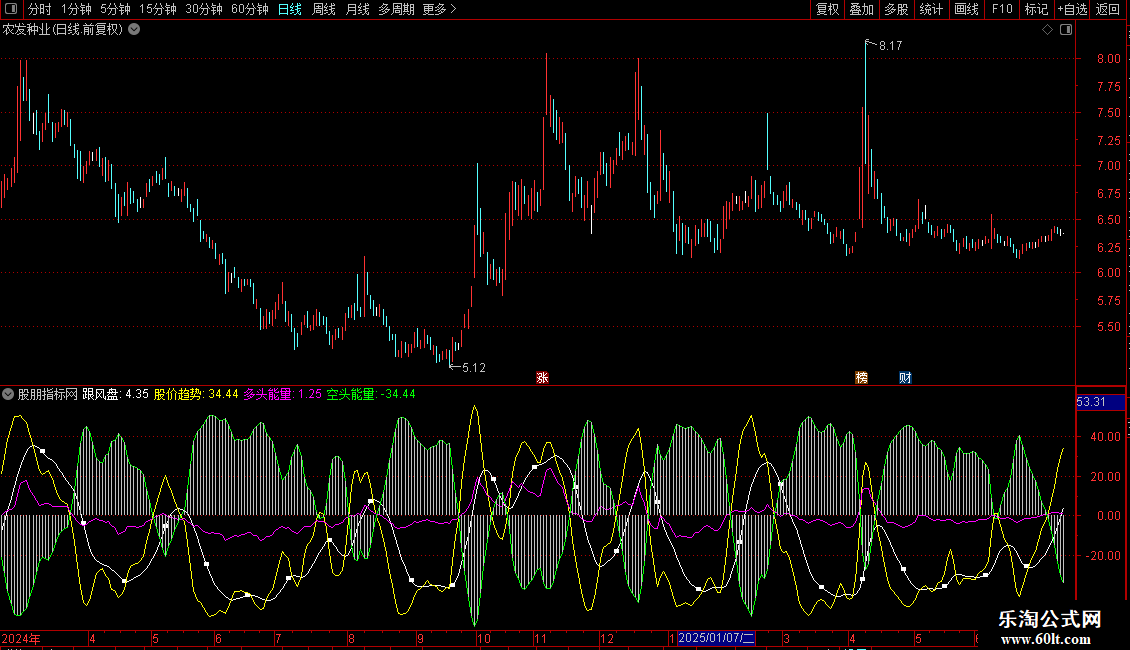Click the 多头能量 indicator label

point(282,394)
